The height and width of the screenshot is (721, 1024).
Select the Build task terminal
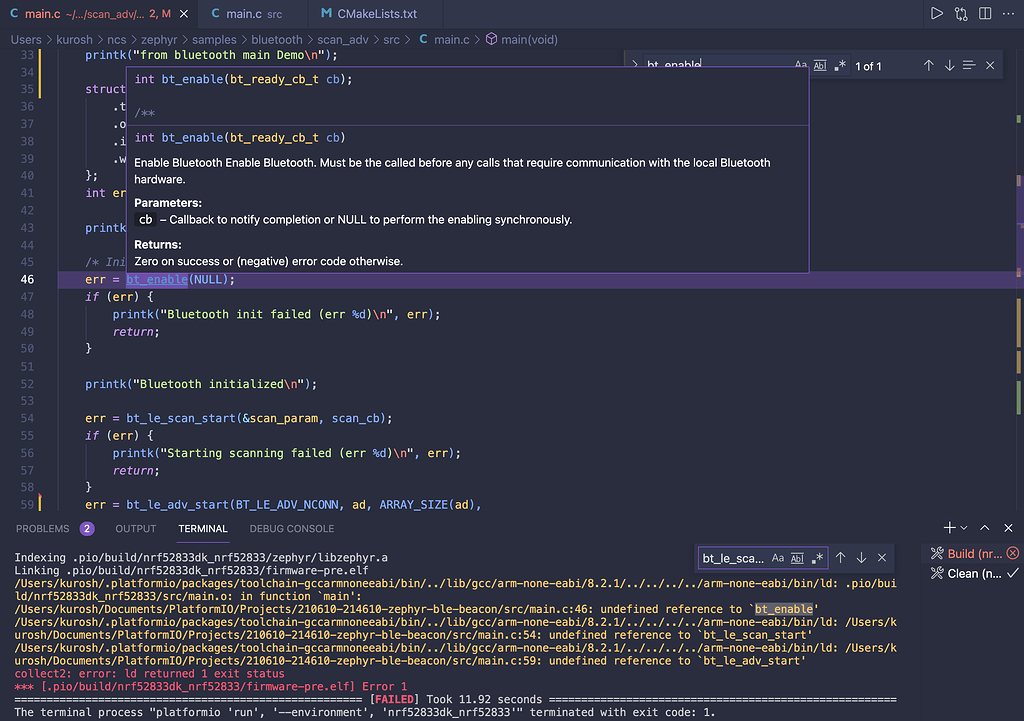tap(973, 554)
